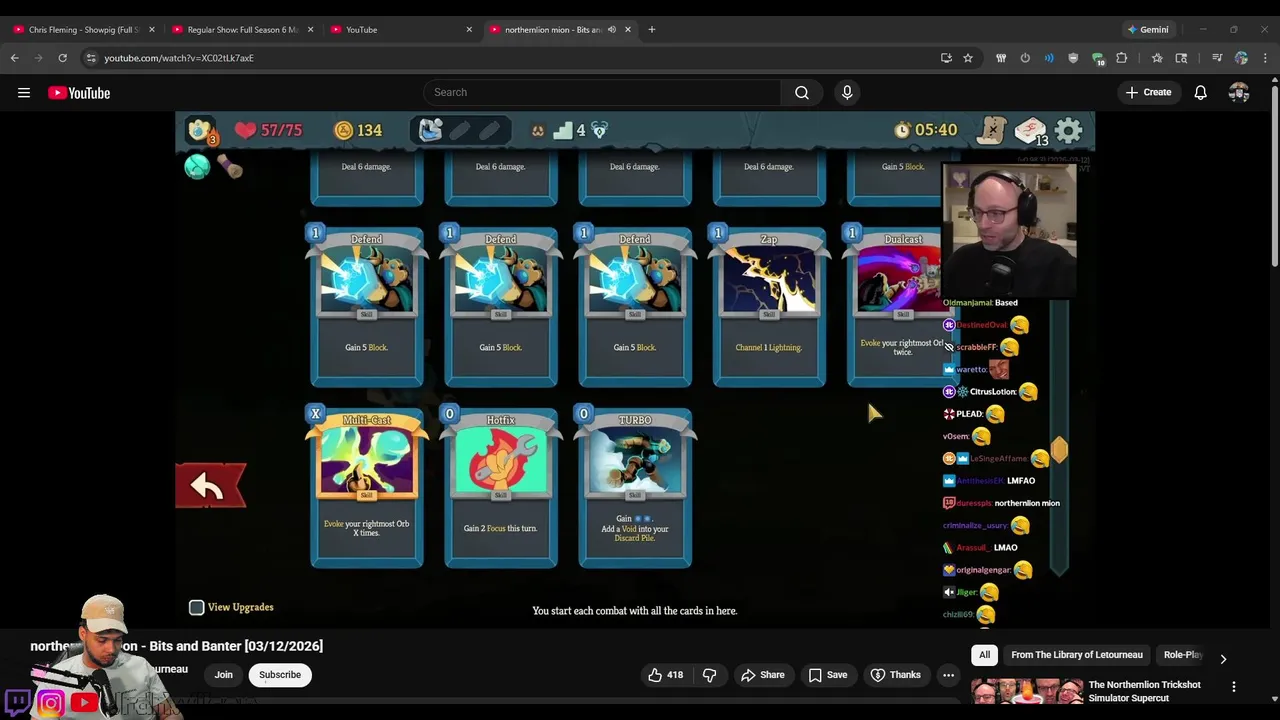Click the YouTube search magnifier button

click(x=802, y=93)
